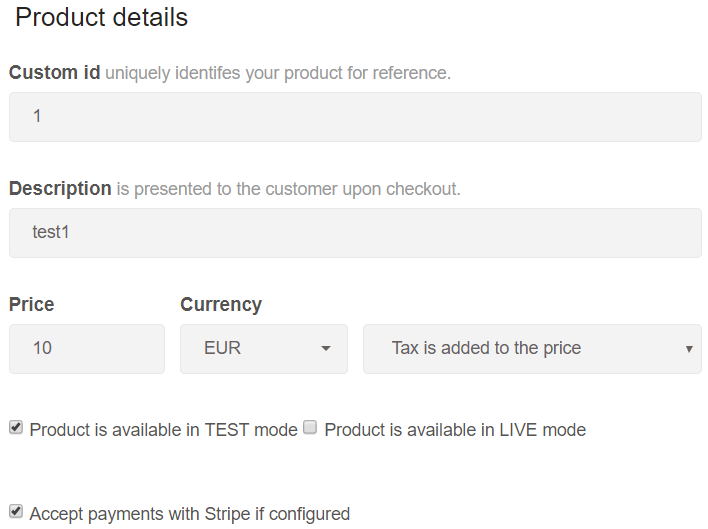Screen dimensions: 708x529
Task: Focus the Description field containing test1
Action: point(355,233)
